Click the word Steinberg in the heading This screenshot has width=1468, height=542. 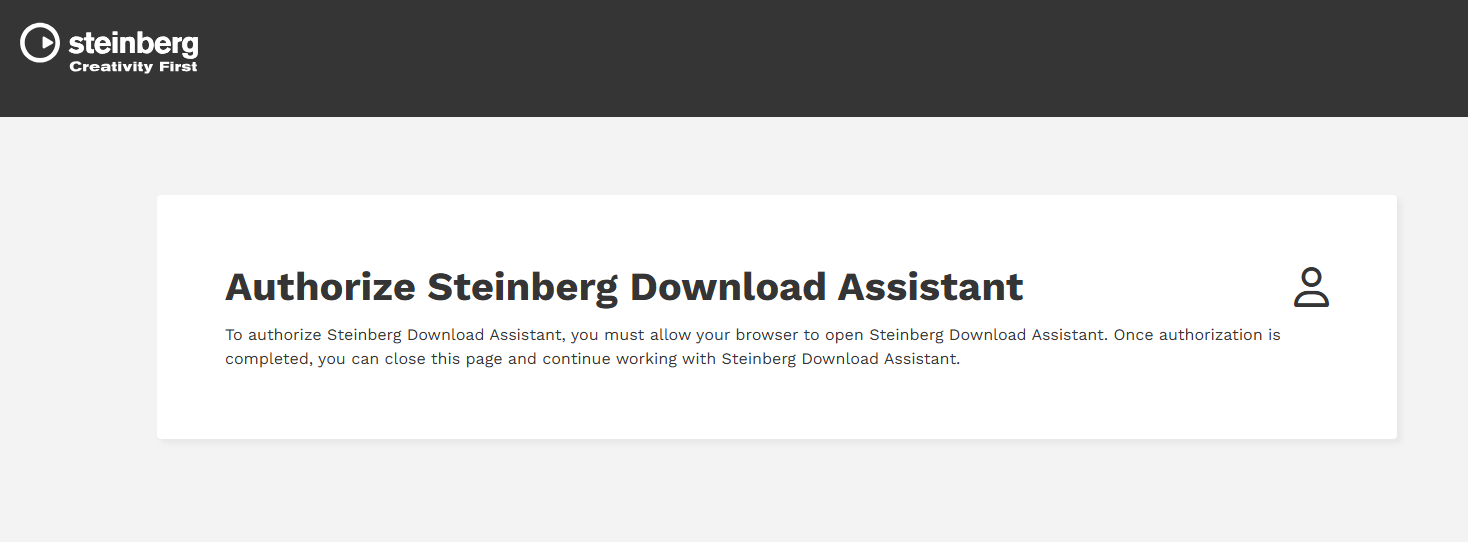click(x=523, y=287)
